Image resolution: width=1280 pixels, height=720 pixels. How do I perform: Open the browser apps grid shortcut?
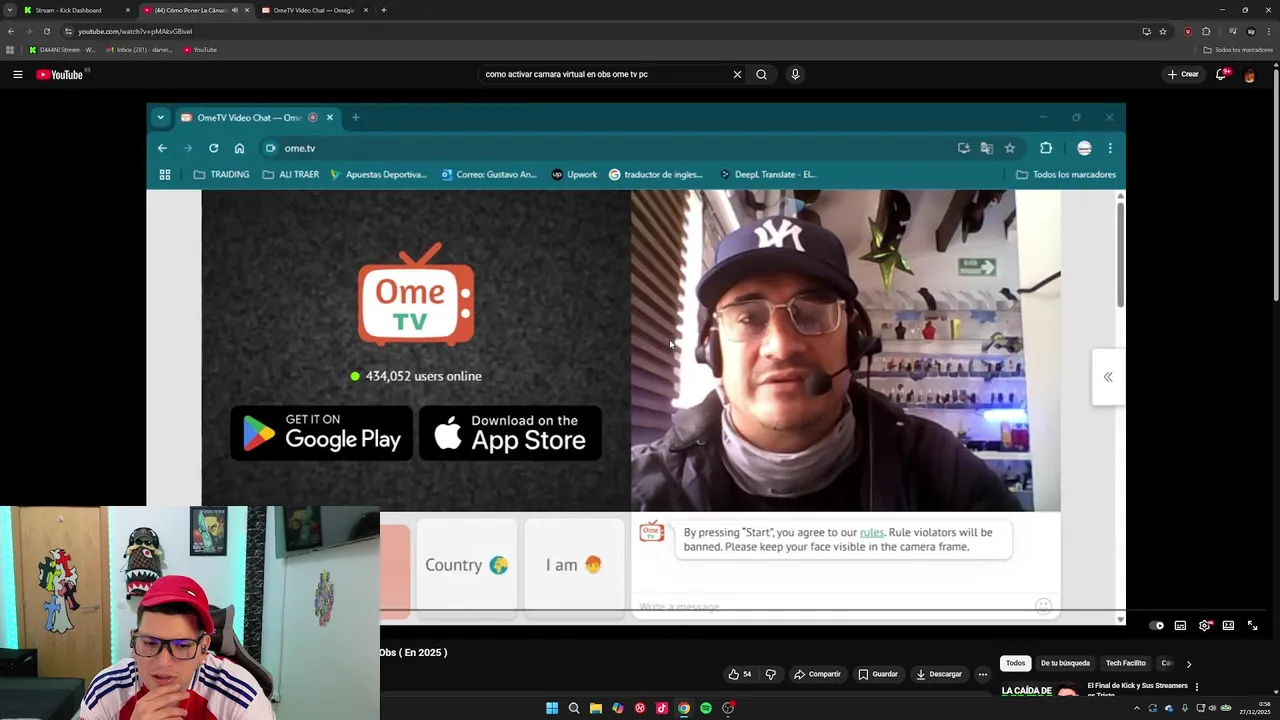(10, 50)
